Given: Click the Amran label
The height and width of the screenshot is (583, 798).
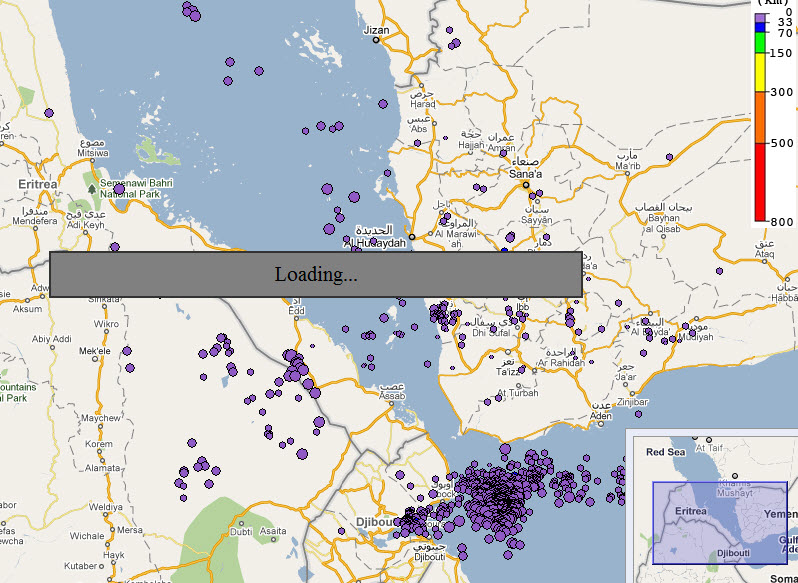Looking at the screenshot, I should click(x=501, y=148).
